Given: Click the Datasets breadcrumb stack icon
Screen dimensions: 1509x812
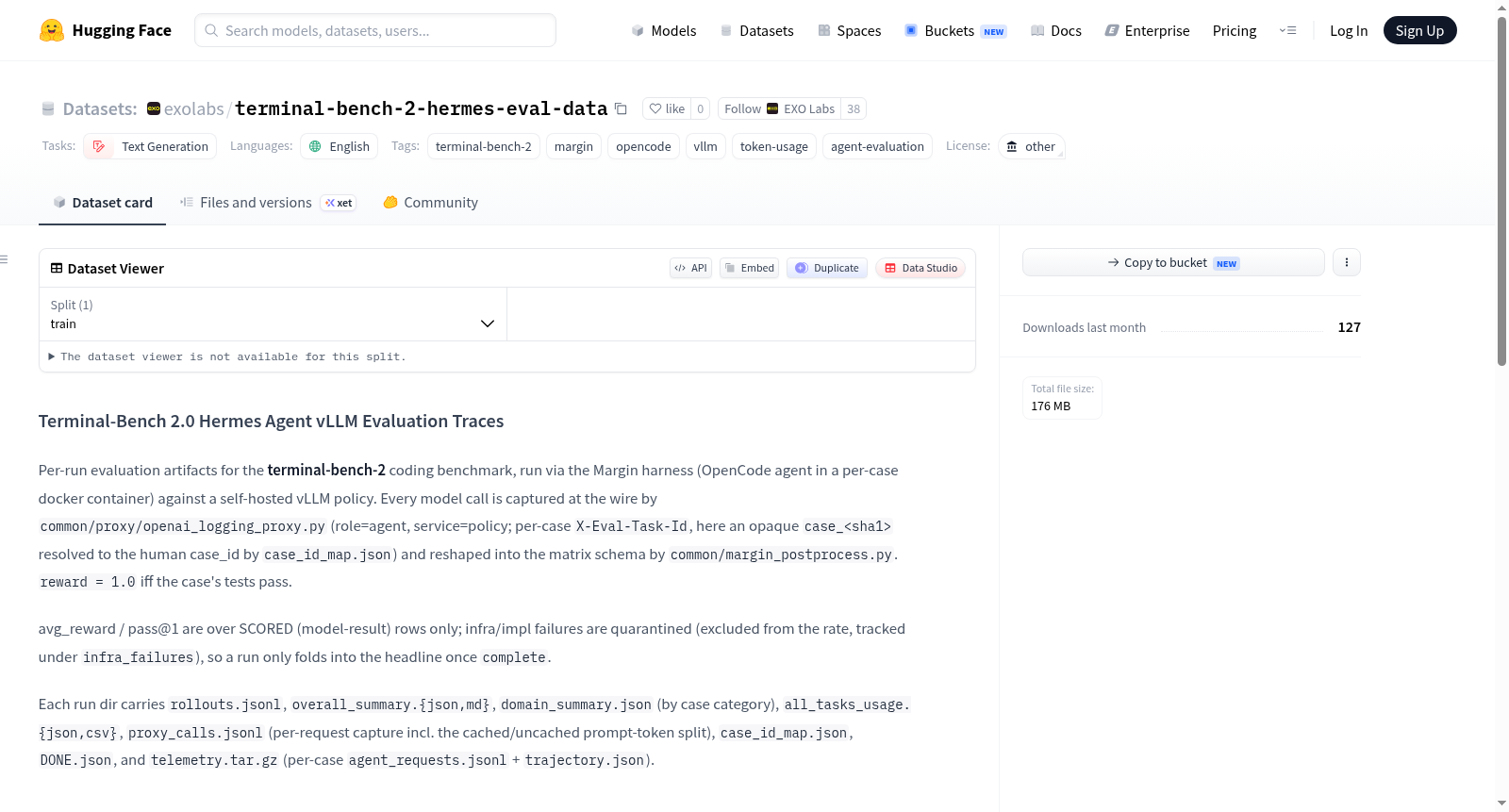Looking at the screenshot, I should pyautogui.click(x=48, y=108).
